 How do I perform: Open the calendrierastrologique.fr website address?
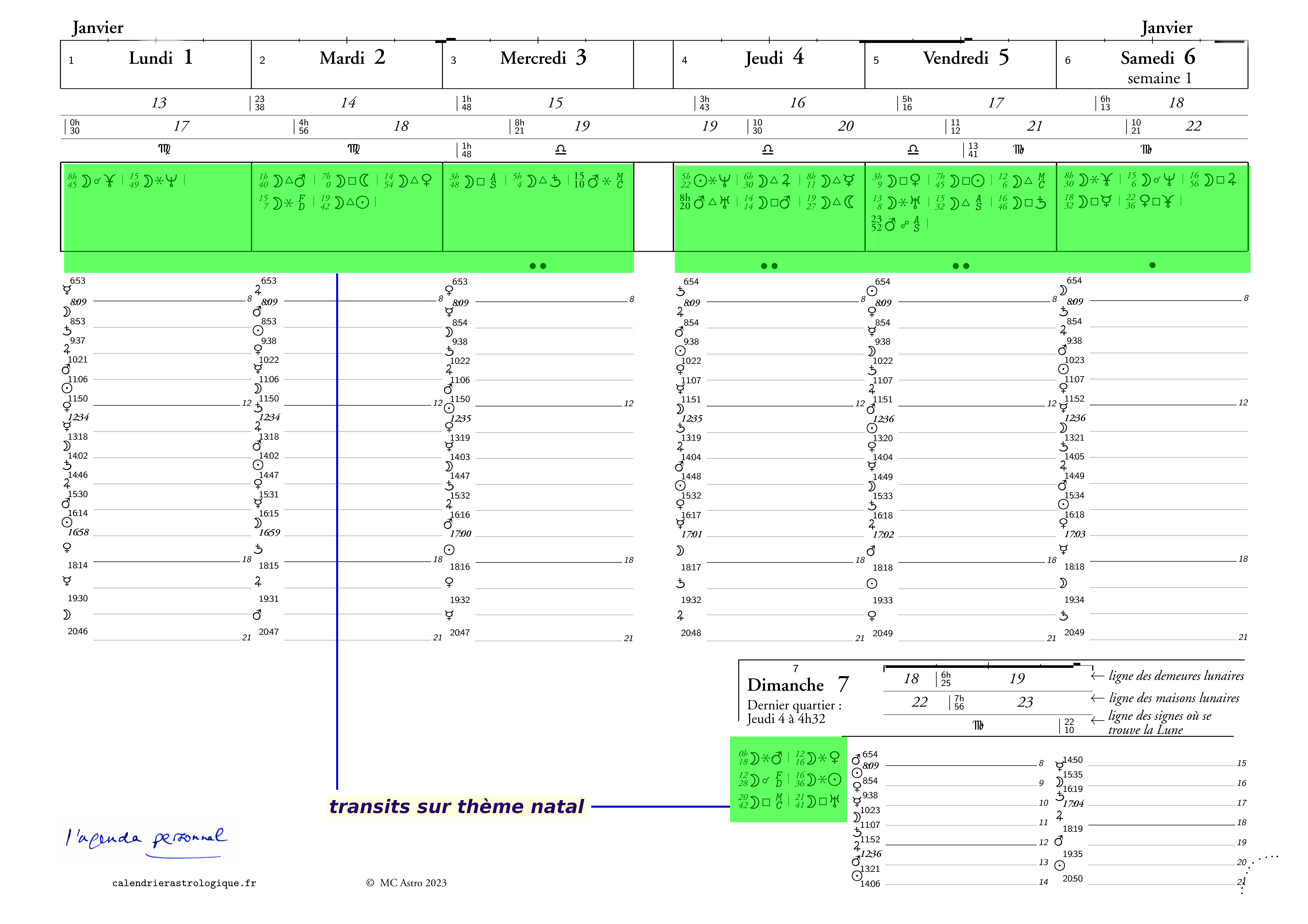(x=184, y=883)
